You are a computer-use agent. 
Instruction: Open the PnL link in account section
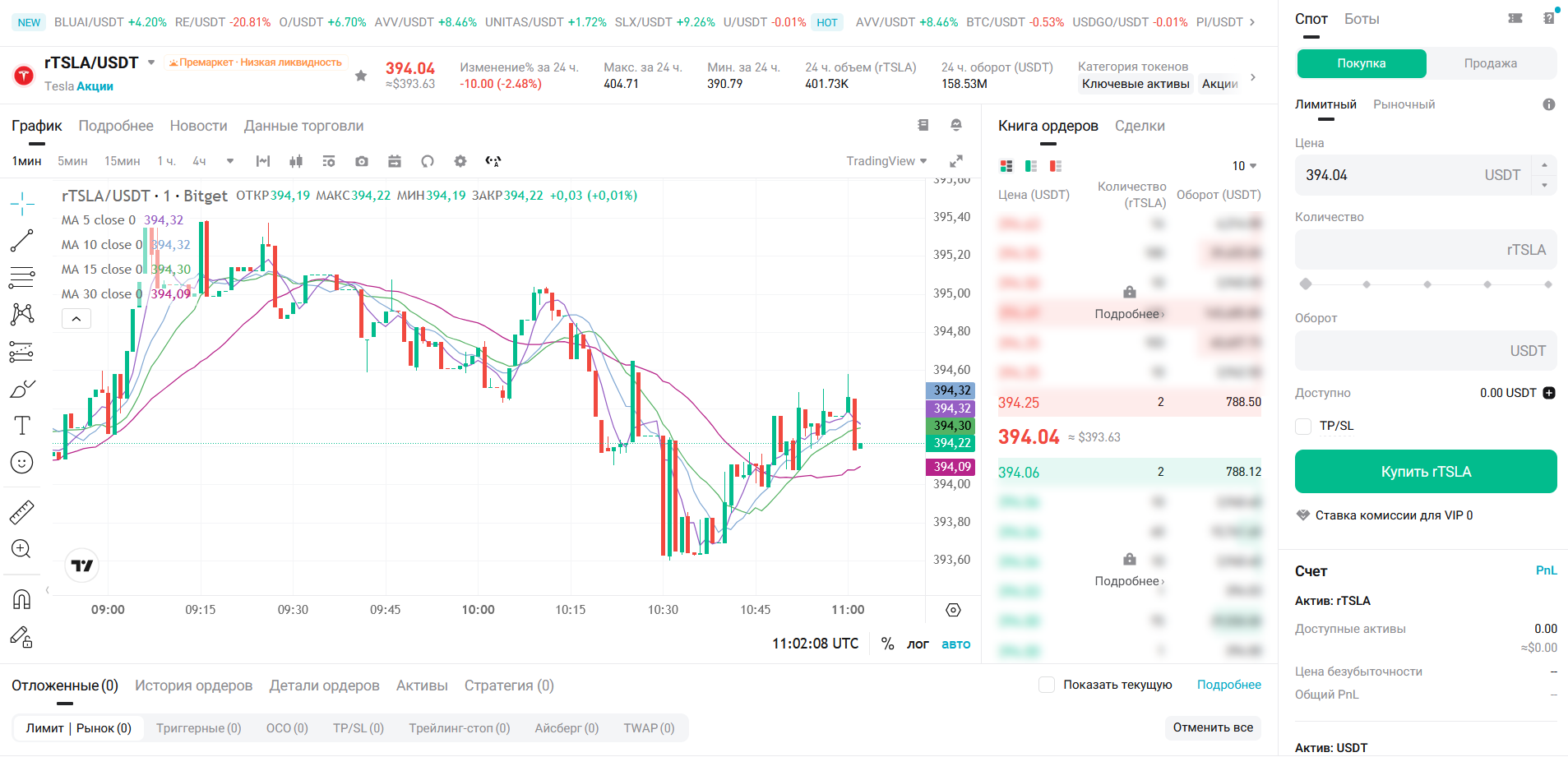point(1546,570)
